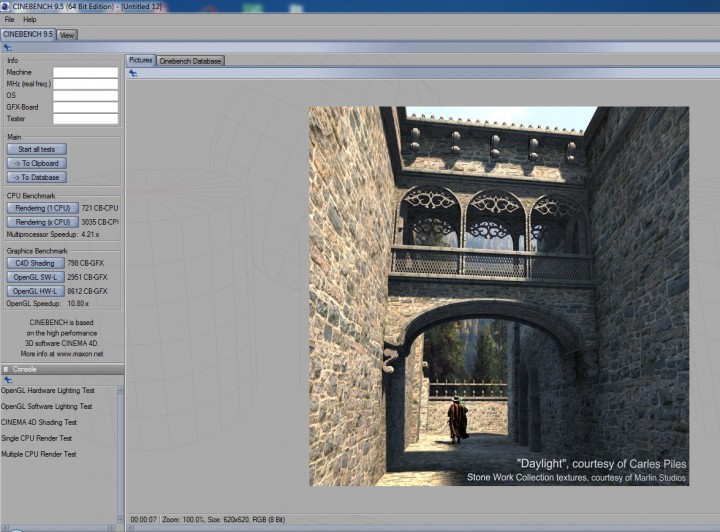The image size is (720, 532).
Task: Open the Cinebench Database tab
Action: coord(190,61)
